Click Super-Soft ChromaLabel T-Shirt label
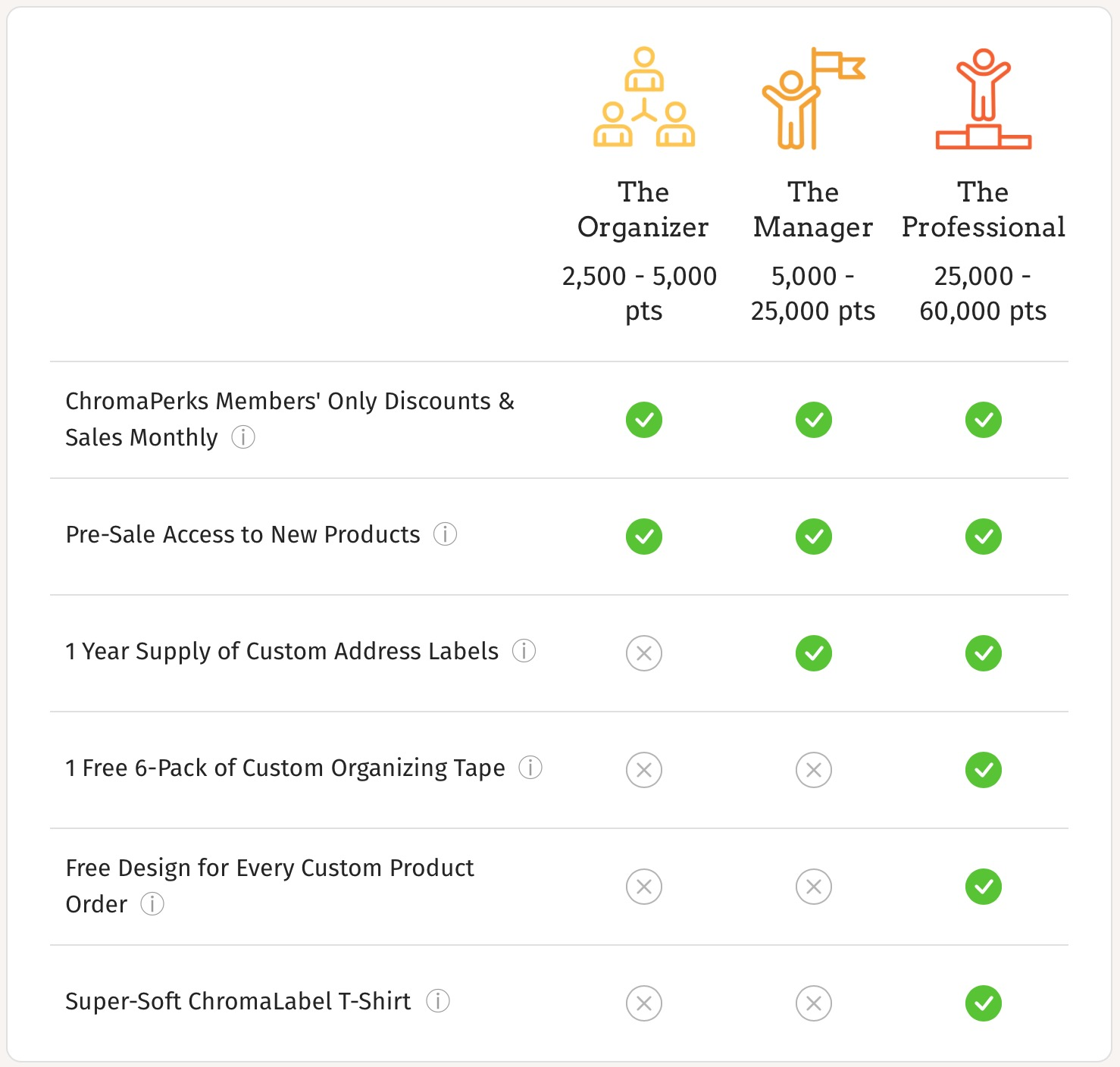 point(238,1001)
